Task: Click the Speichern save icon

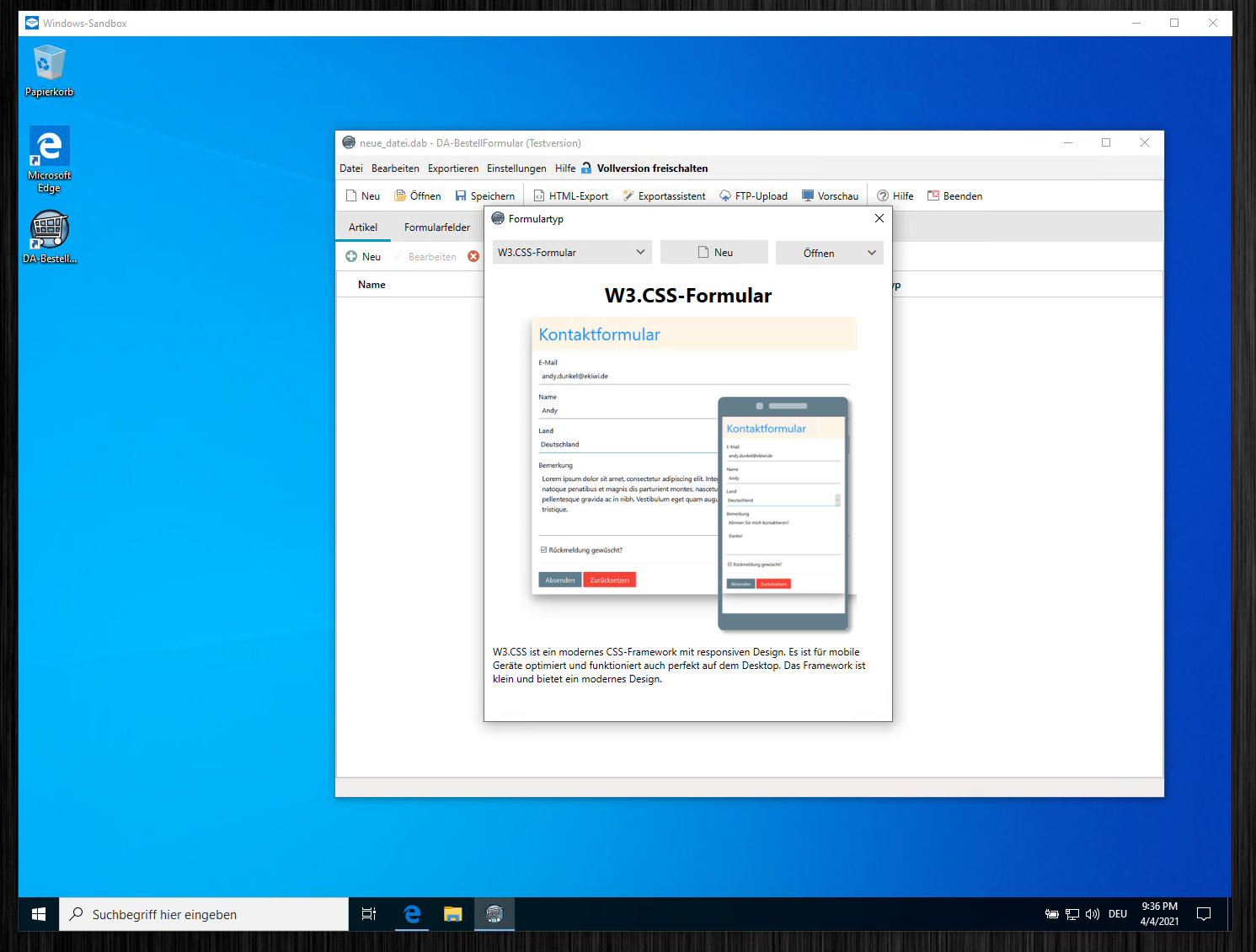Action: [461, 196]
